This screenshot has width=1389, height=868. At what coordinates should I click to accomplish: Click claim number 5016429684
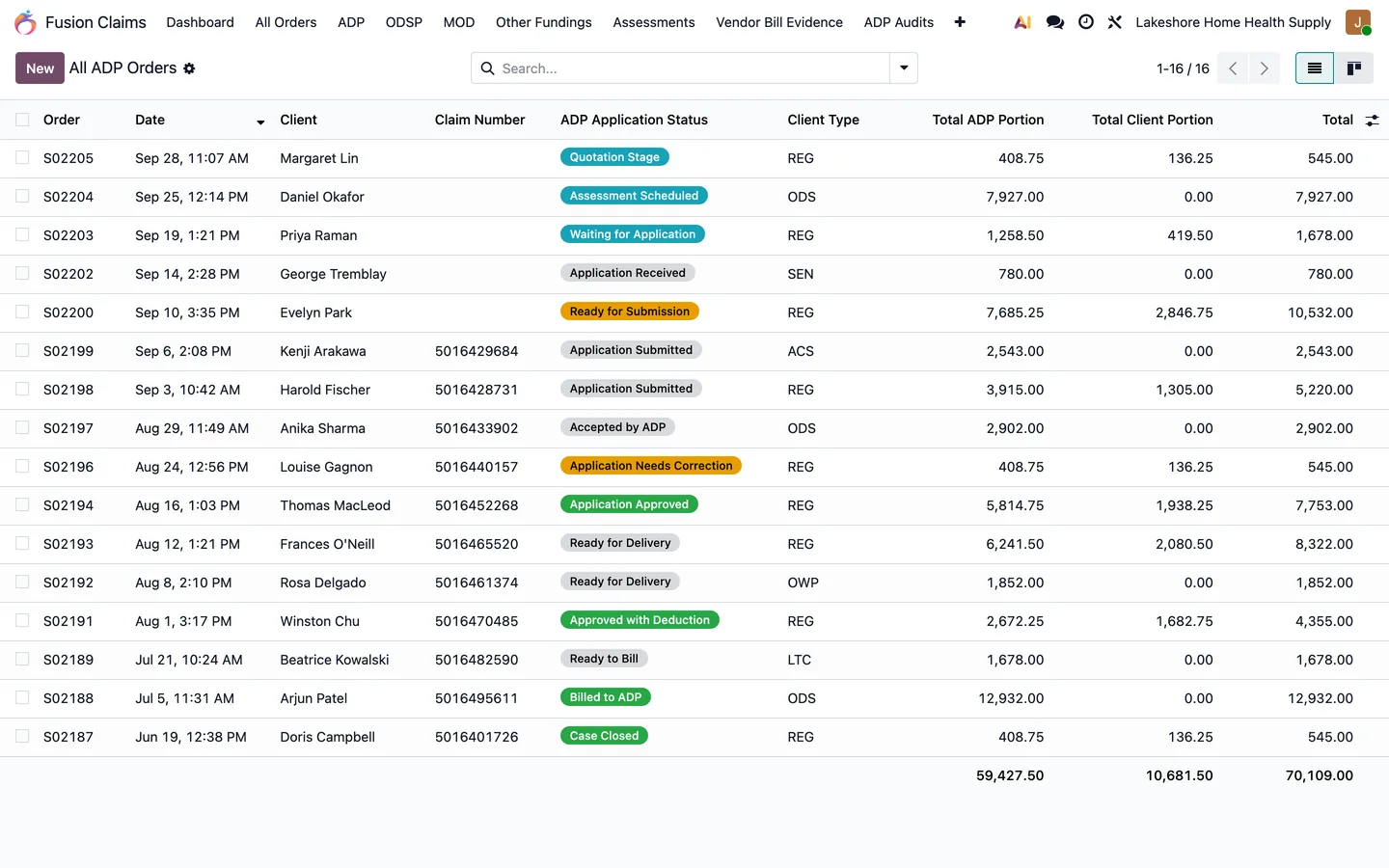pos(477,351)
